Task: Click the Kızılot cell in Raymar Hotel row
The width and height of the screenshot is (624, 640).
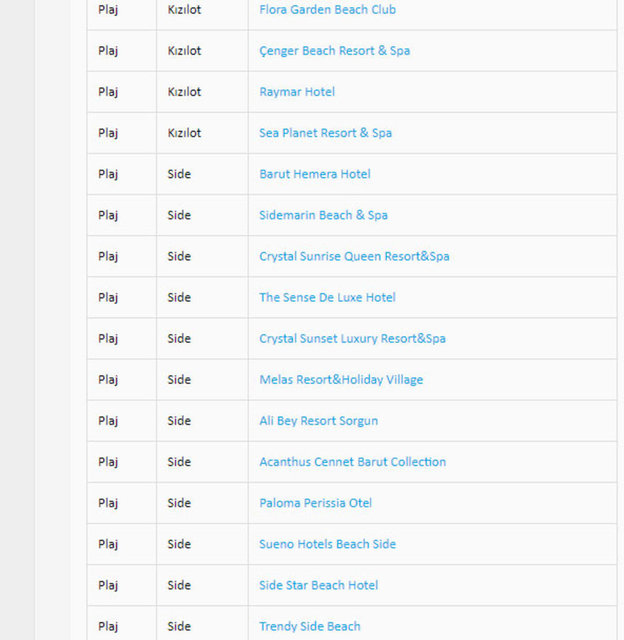Action: pos(184,92)
